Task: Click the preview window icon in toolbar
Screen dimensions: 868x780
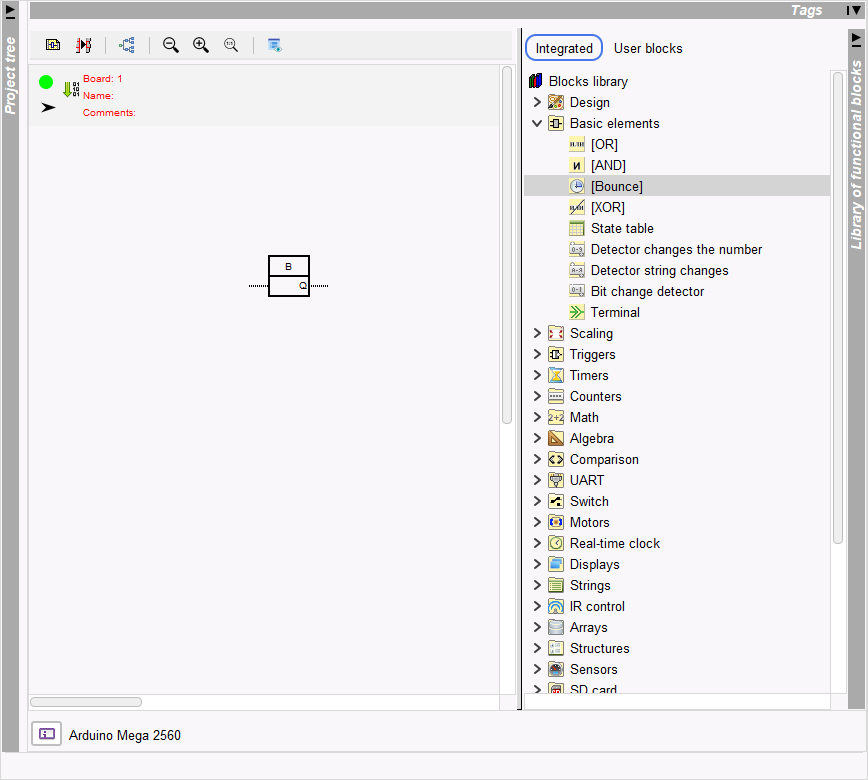Action: [275, 45]
